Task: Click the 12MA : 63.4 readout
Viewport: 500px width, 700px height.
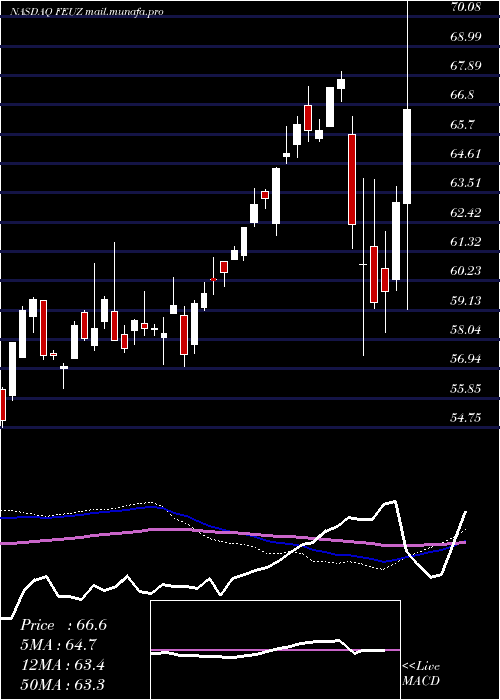Action: pyautogui.click(x=62, y=665)
